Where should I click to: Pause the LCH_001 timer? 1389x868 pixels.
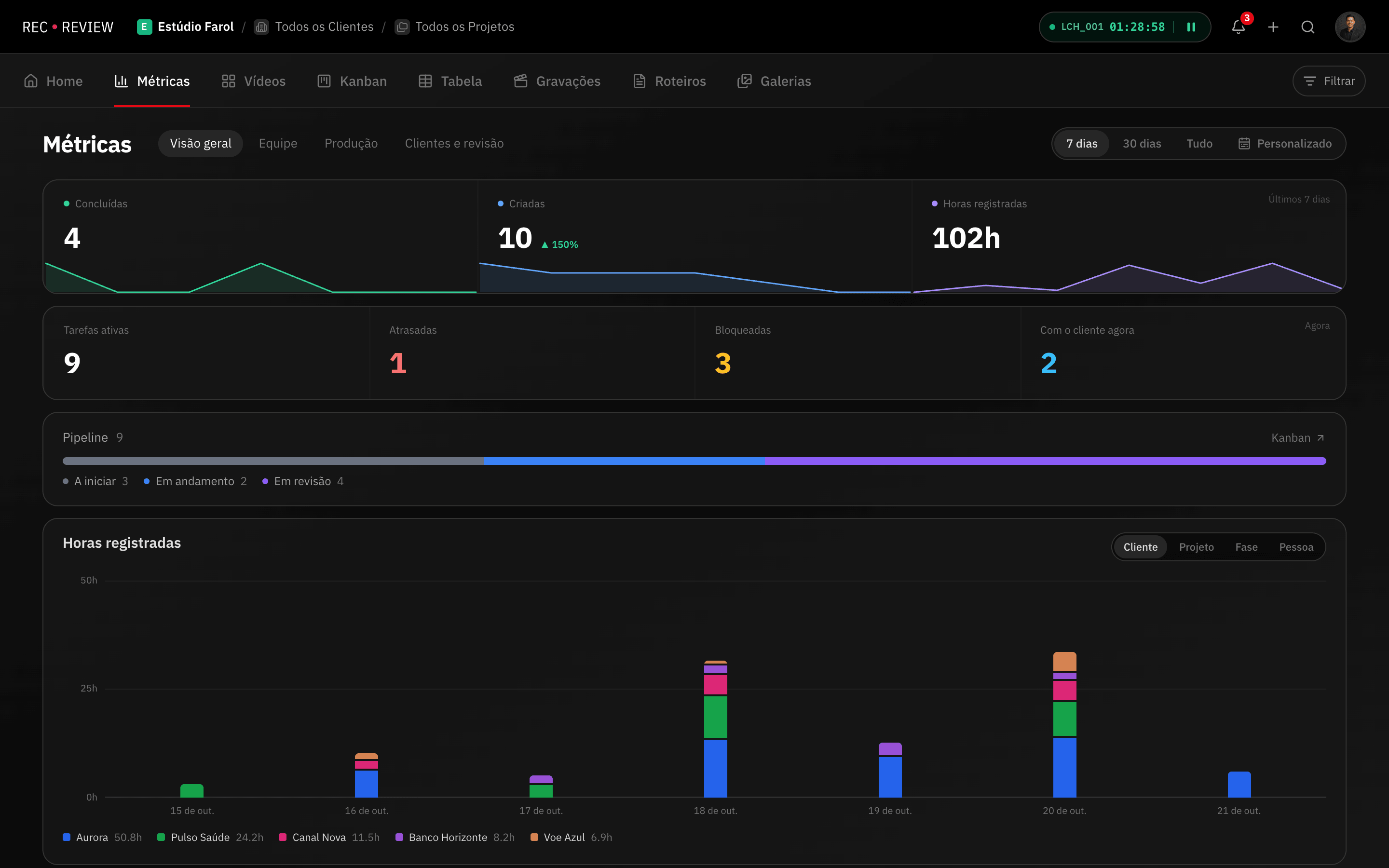click(x=1191, y=27)
